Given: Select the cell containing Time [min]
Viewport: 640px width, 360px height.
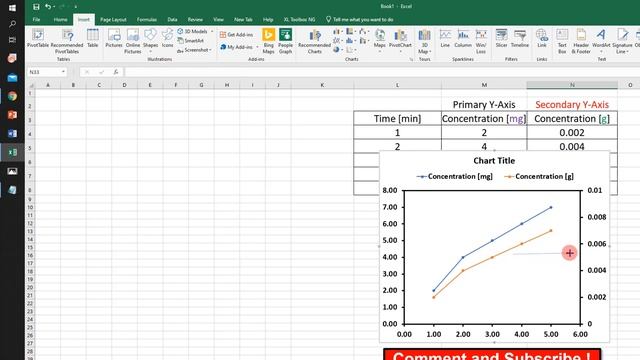Looking at the screenshot, I should click(397, 119).
